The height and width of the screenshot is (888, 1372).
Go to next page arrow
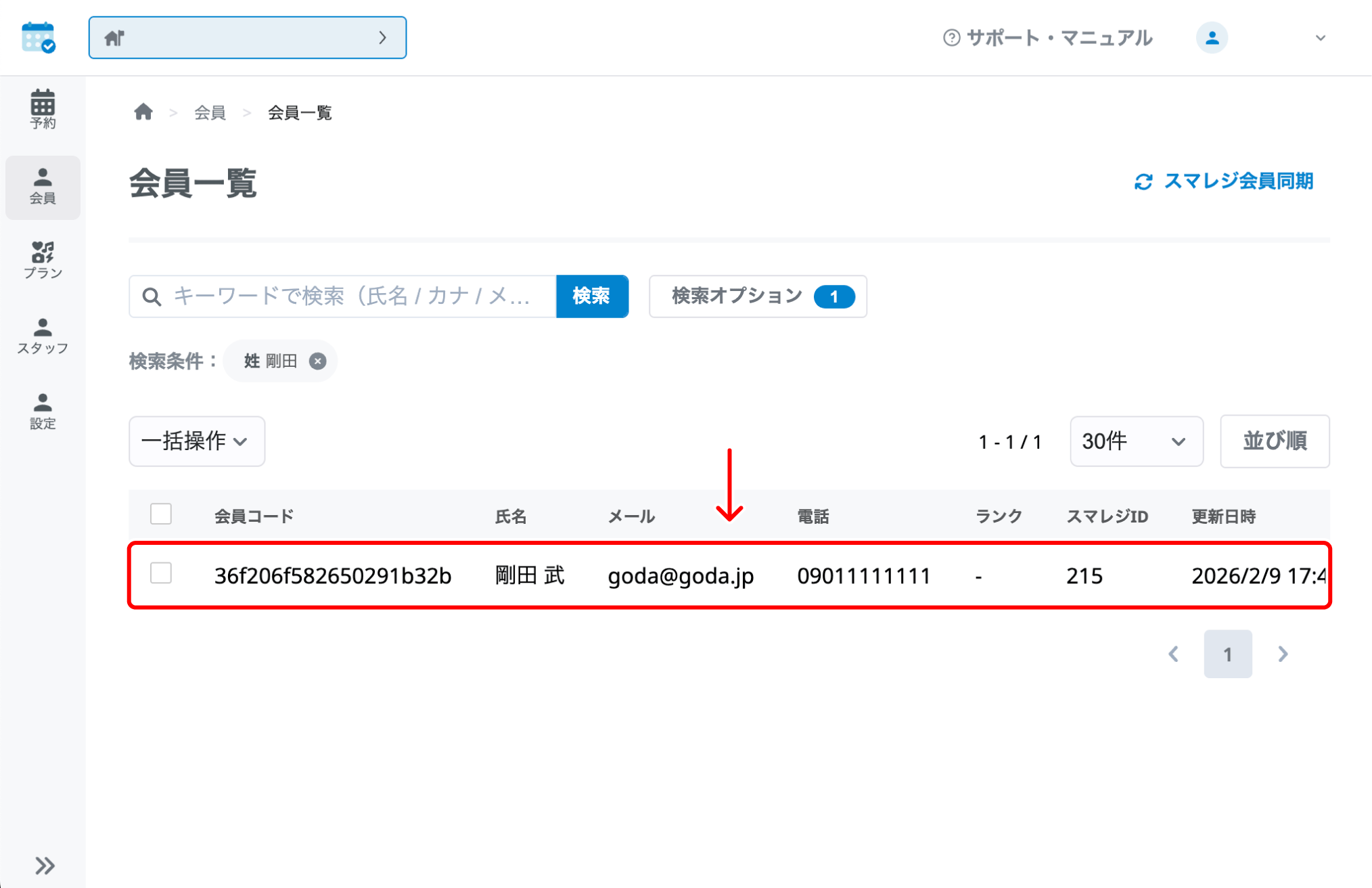pos(1283,654)
